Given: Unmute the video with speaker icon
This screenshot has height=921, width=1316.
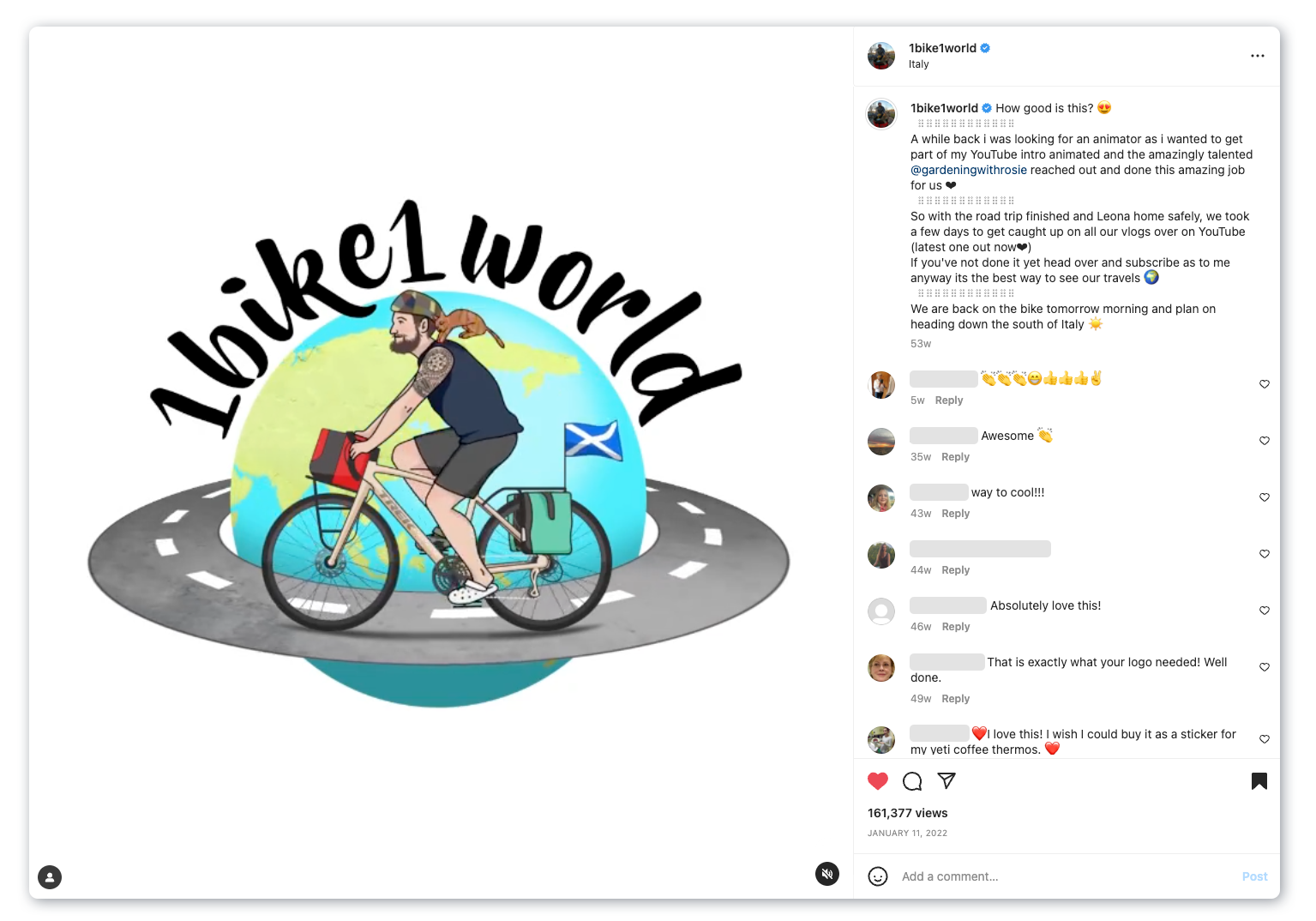Looking at the screenshot, I should click(827, 874).
